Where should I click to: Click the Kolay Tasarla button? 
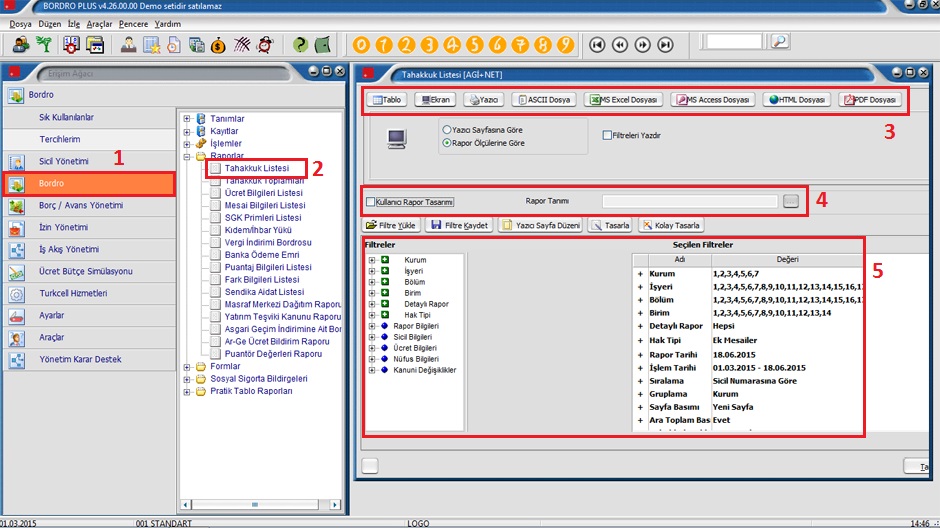671,225
